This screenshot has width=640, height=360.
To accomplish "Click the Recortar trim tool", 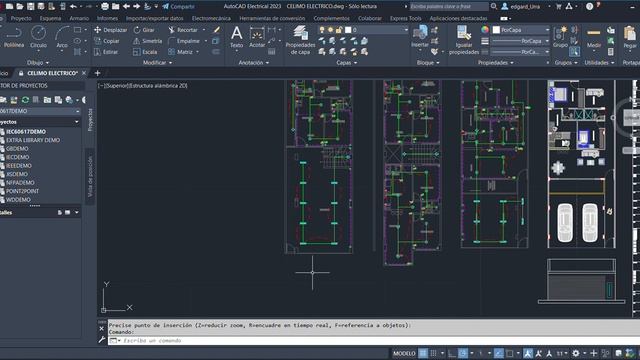I will [183, 30].
